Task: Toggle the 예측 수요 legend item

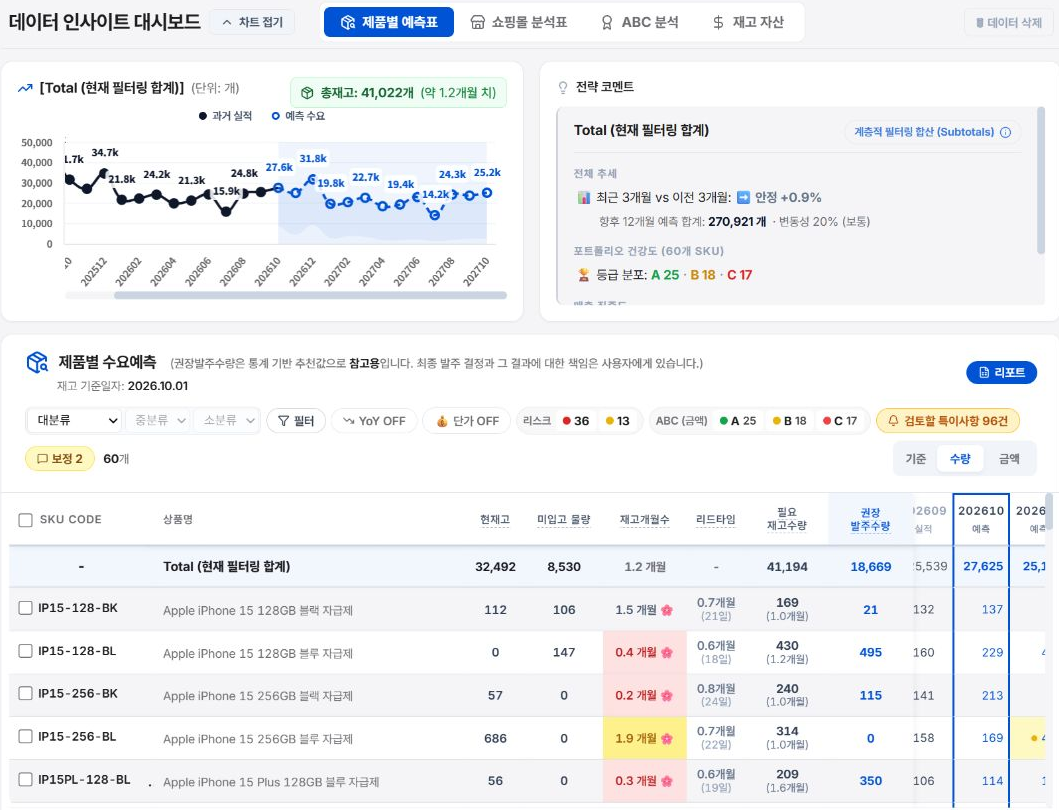Action: pos(298,116)
